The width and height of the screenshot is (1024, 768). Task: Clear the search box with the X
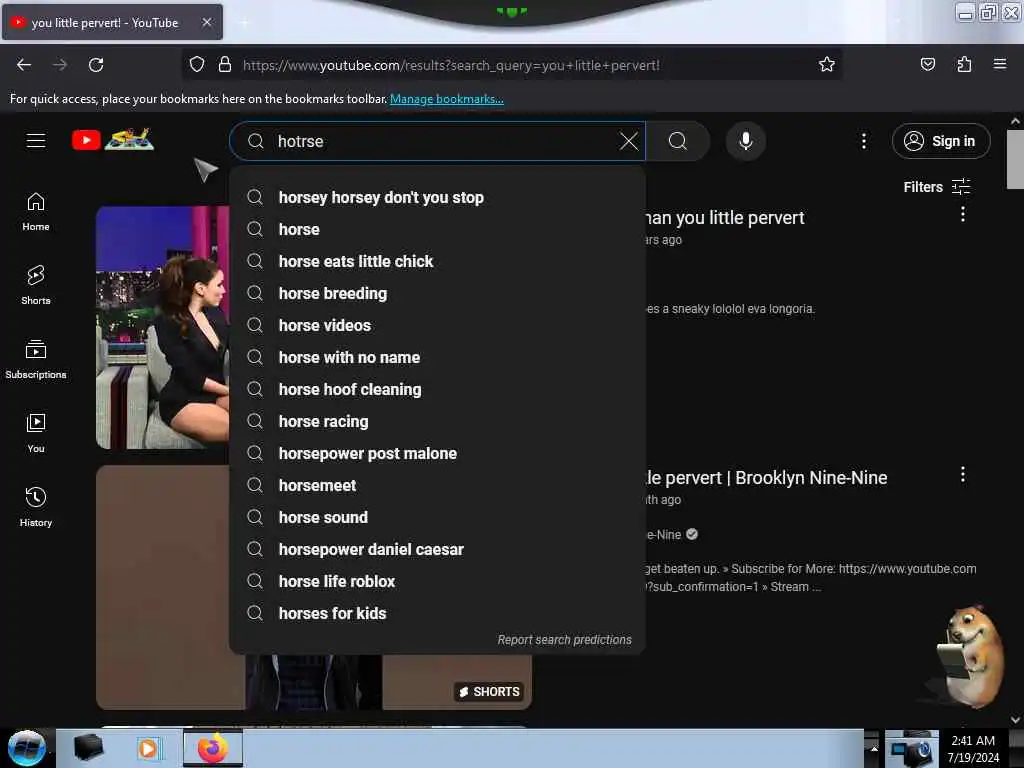tap(628, 141)
